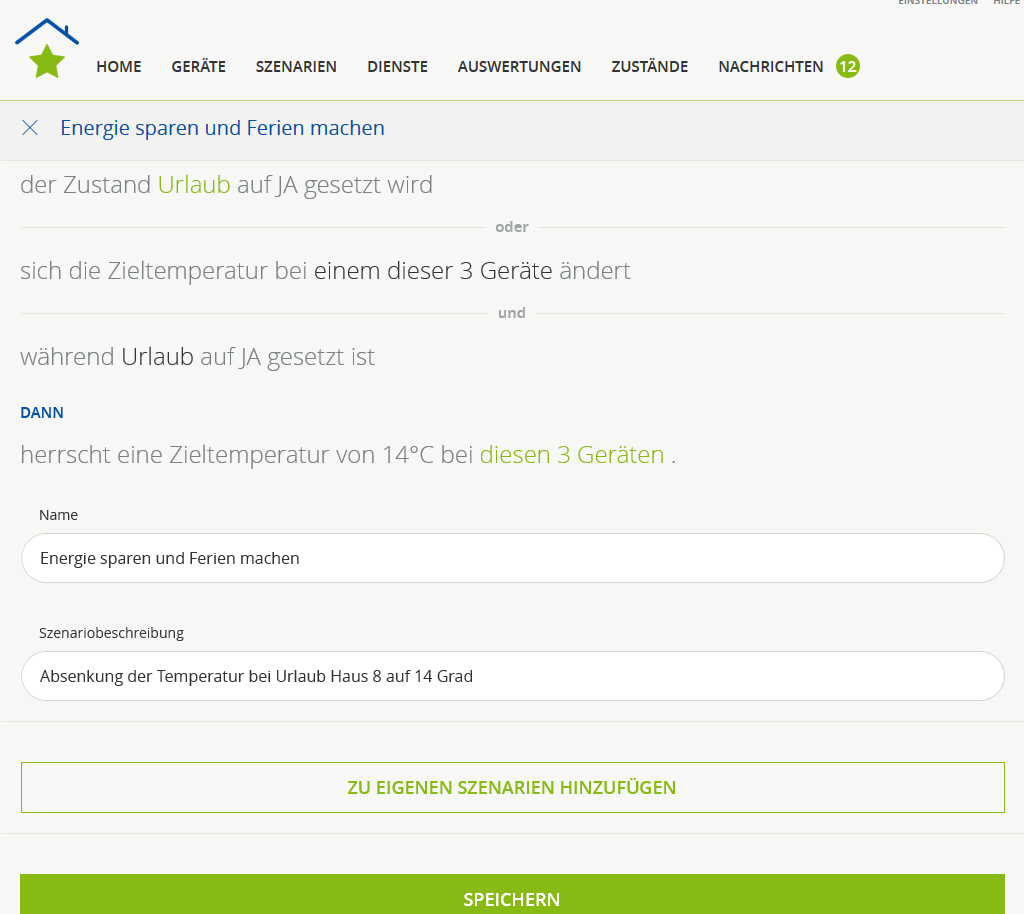Viewport: 1024px width, 914px height.
Task: Save the scenario with SPEICHERN
Action: click(512, 897)
